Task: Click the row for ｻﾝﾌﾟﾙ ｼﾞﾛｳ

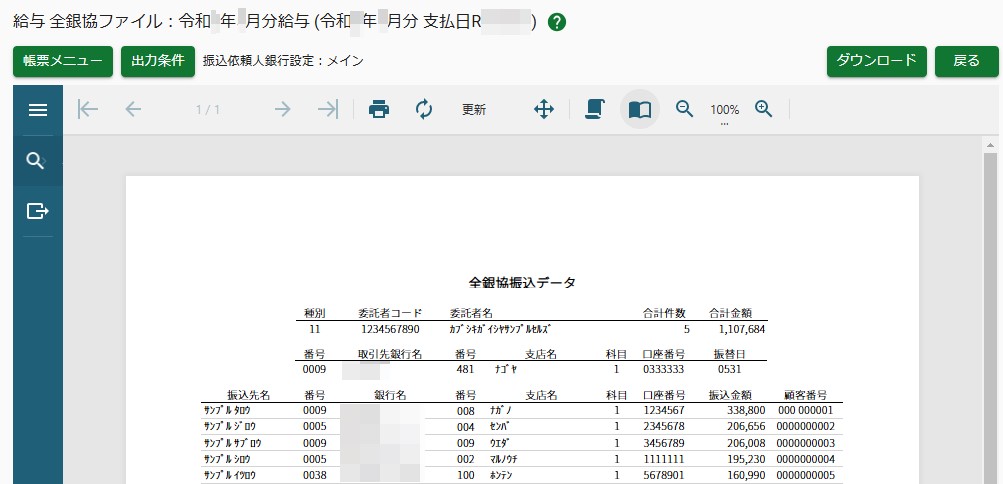Action: (x=521, y=426)
